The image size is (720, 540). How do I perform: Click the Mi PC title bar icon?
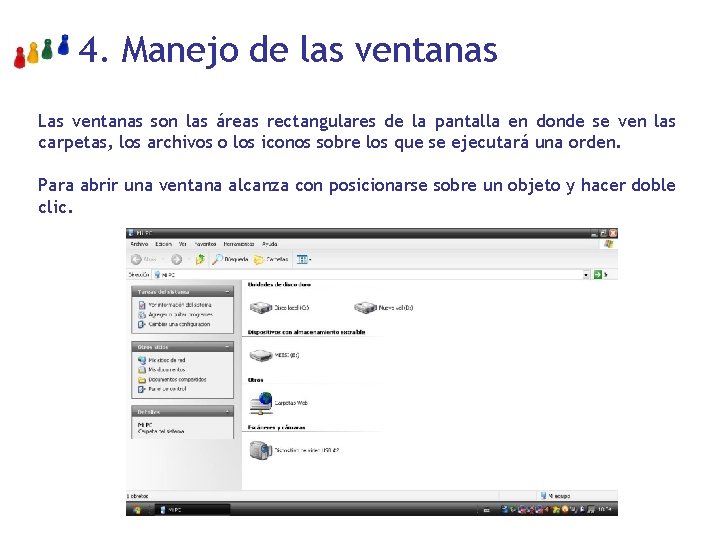(131, 233)
